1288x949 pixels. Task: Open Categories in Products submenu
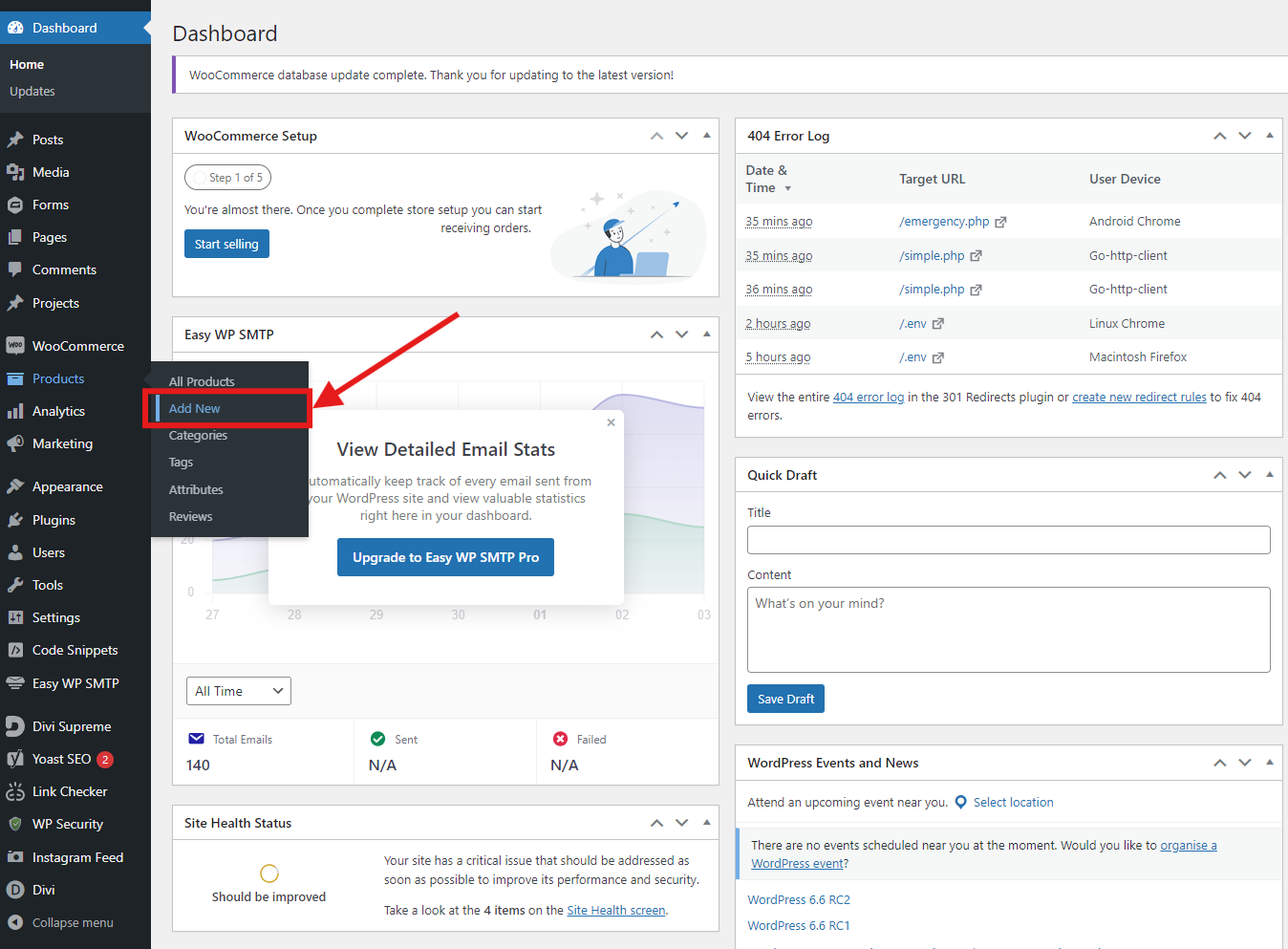(x=198, y=435)
